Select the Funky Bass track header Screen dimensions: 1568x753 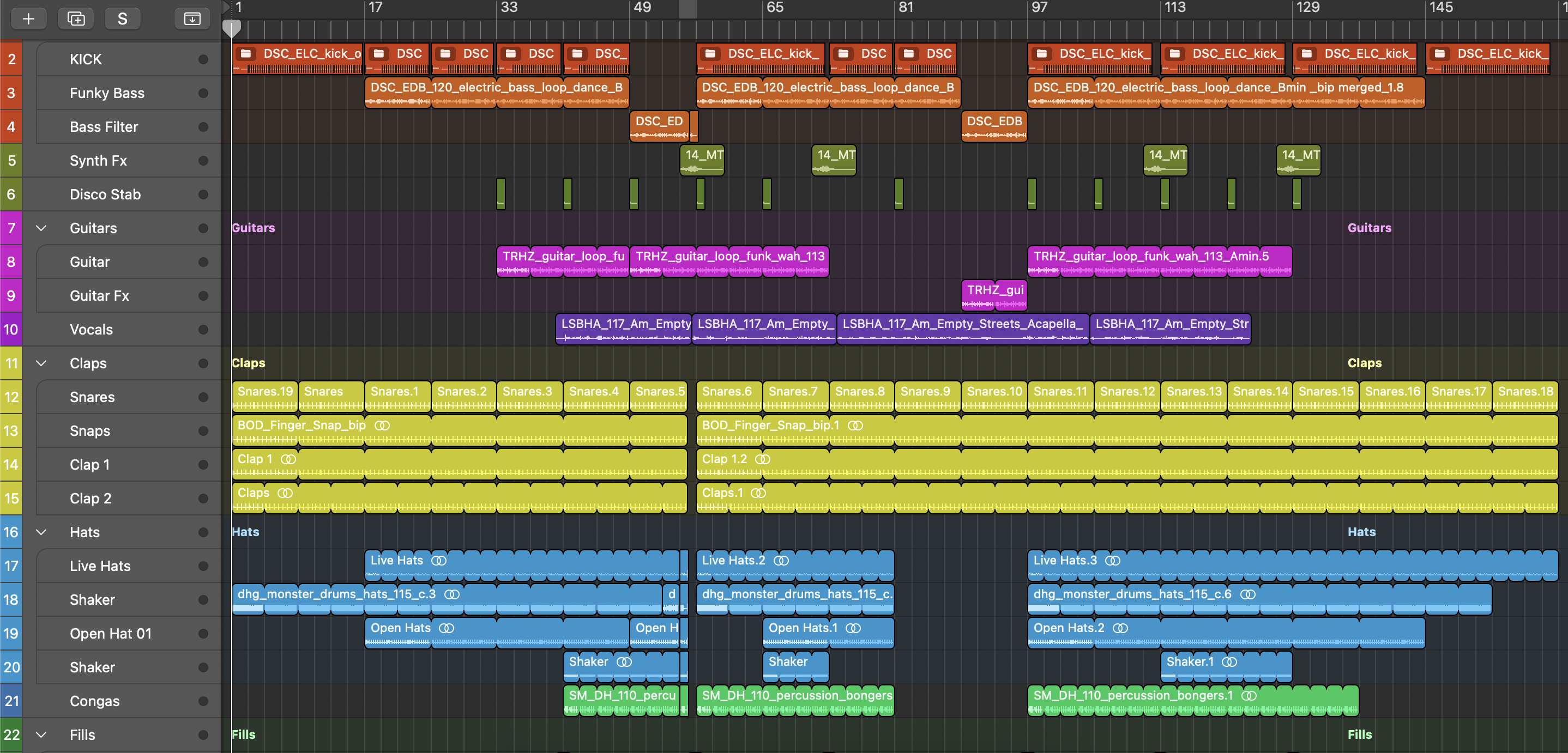pyautogui.click(x=107, y=93)
